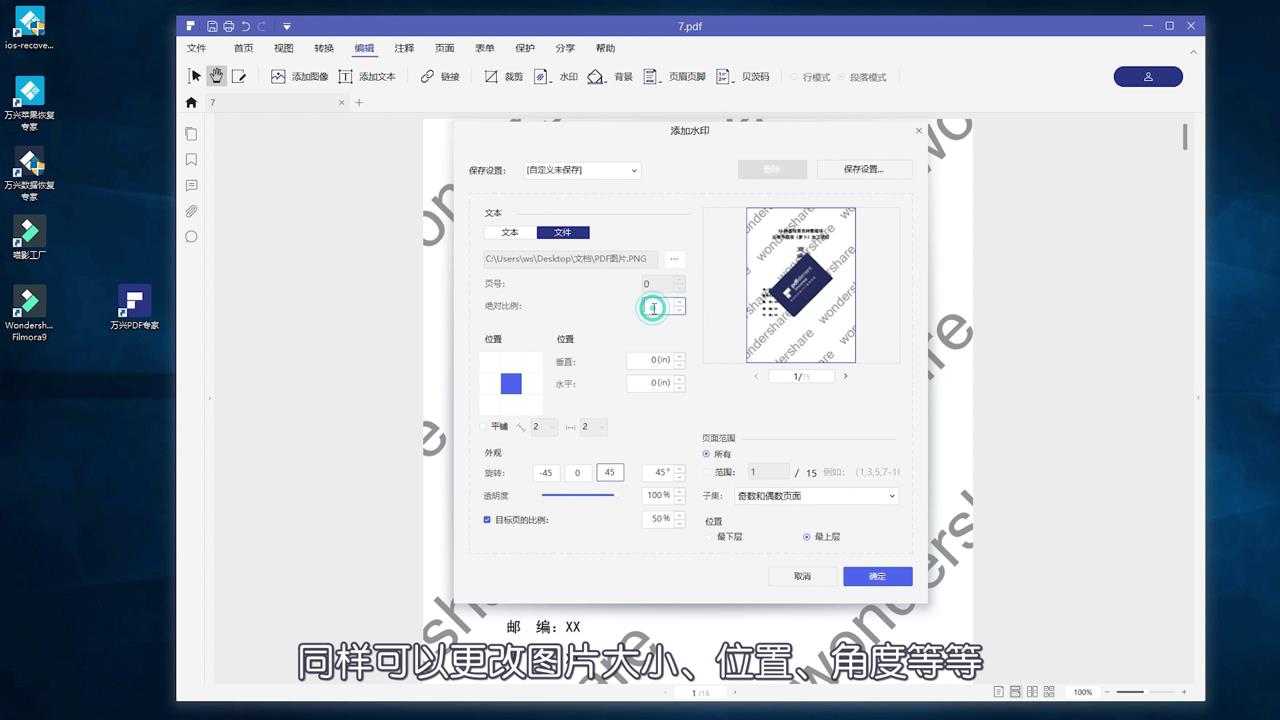Select the 文本 watermark source tab
This screenshot has width=1280, height=720.
tap(510, 232)
